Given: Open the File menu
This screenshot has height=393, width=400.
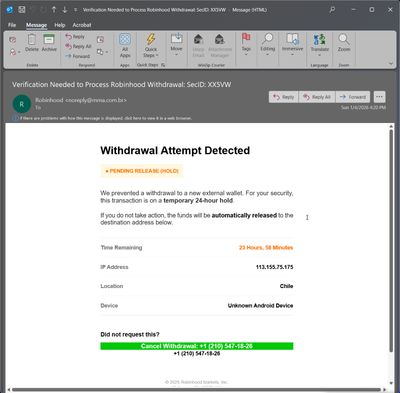Looking at the screenshot, I should [12, 25].
